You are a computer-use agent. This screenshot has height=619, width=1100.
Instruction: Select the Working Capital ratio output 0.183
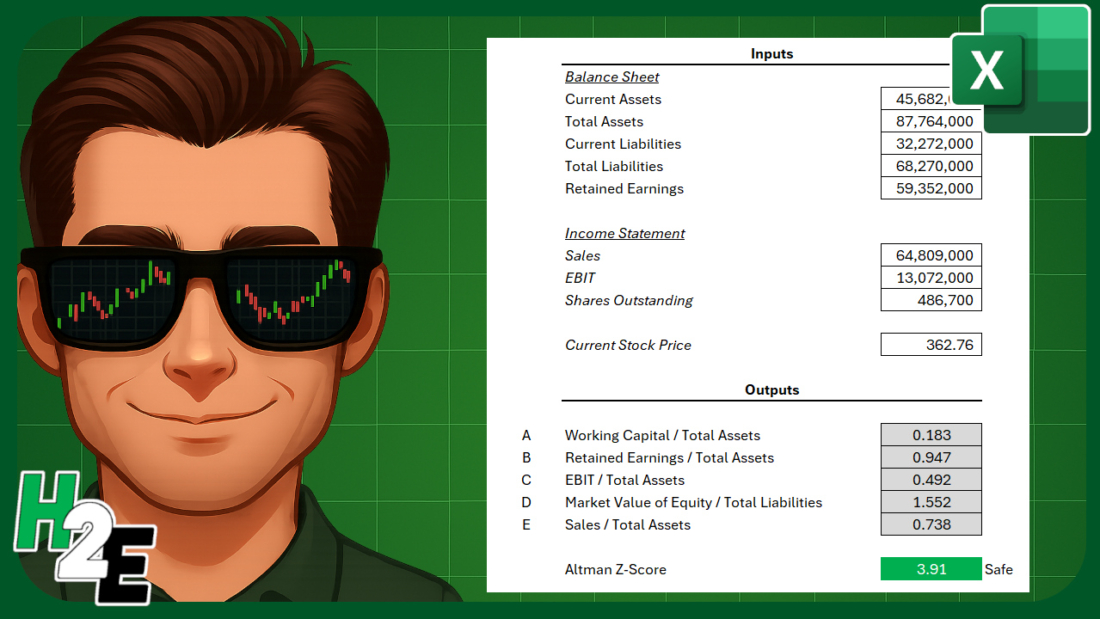(931, 435)
